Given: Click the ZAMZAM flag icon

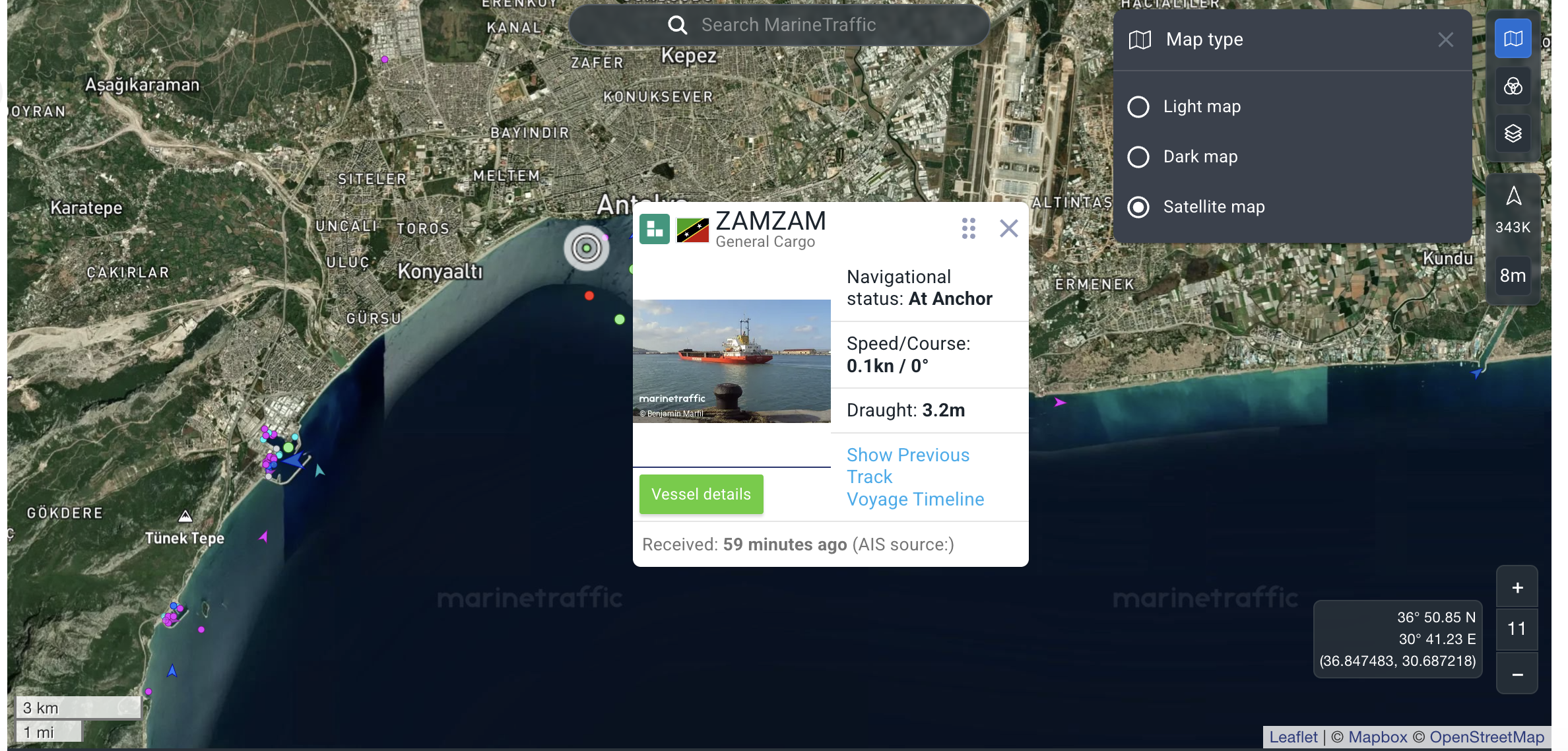Looking at the screenshot, I should point(692,230).
